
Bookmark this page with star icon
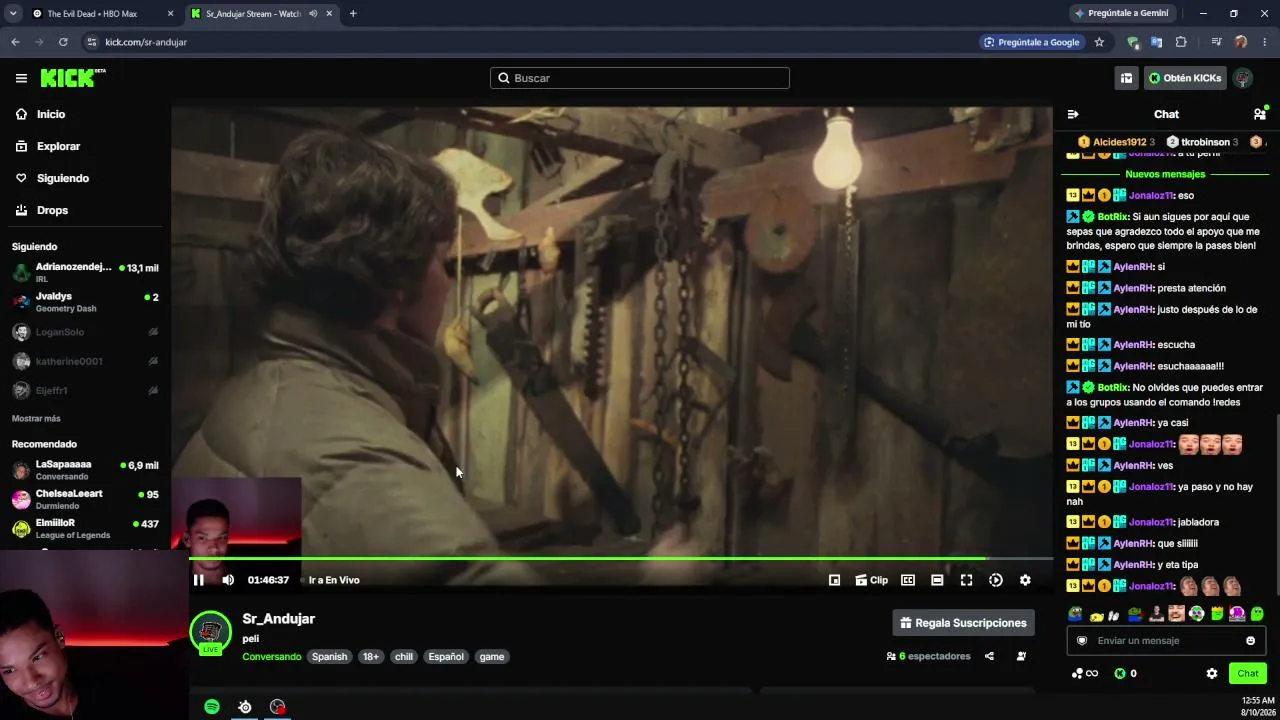1099,42
